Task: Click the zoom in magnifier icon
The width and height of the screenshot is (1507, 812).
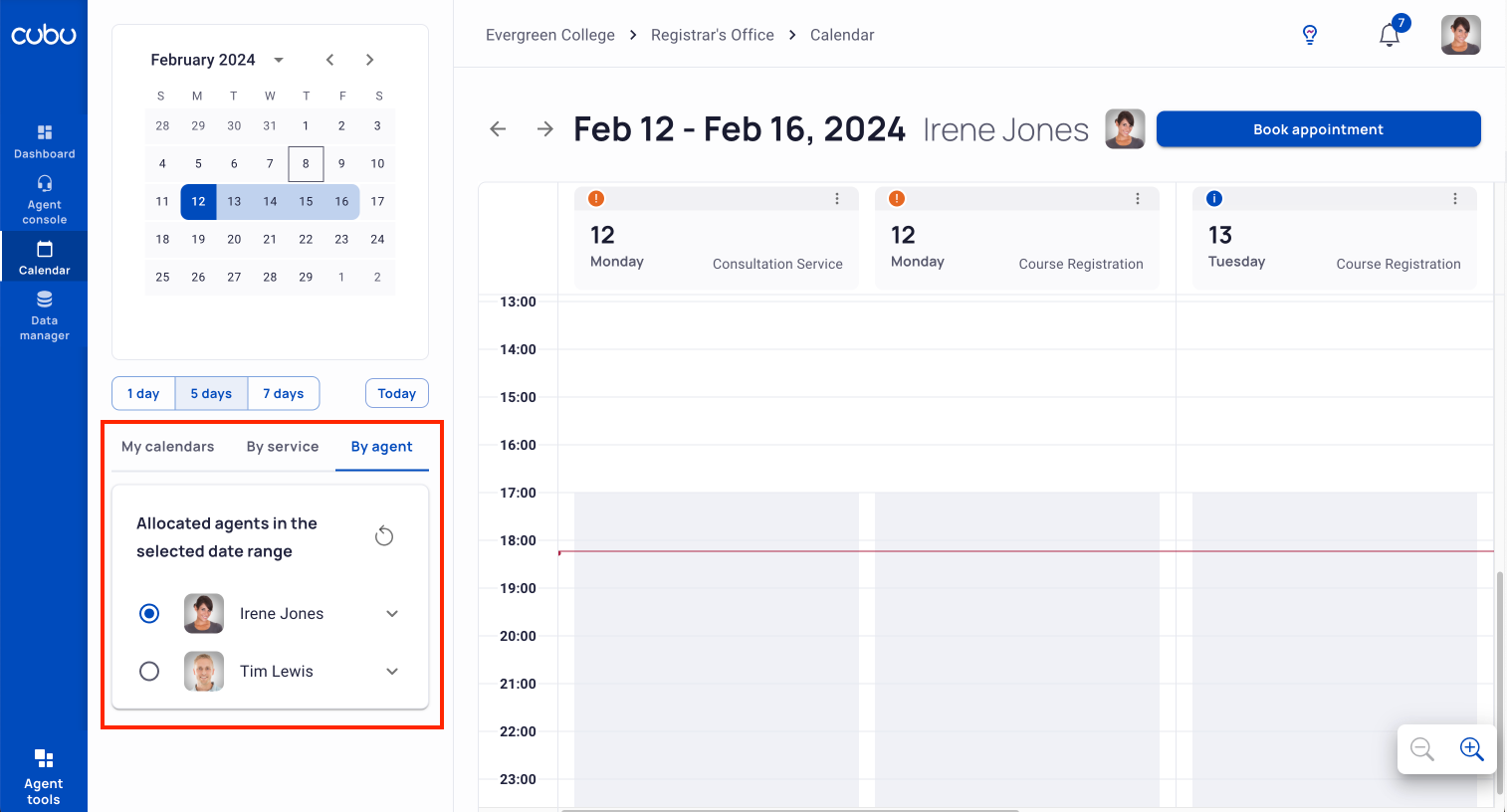Action: [x=1471, y=749]
